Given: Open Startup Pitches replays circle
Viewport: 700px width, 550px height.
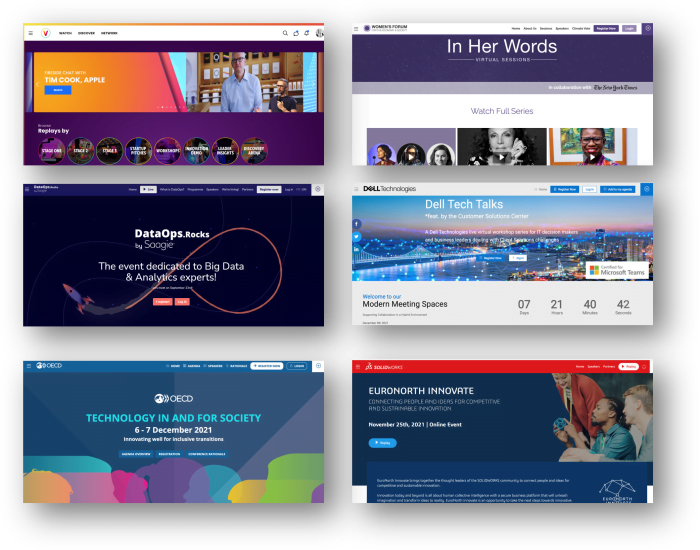Looking at the screenshot, I should point(138,151).
